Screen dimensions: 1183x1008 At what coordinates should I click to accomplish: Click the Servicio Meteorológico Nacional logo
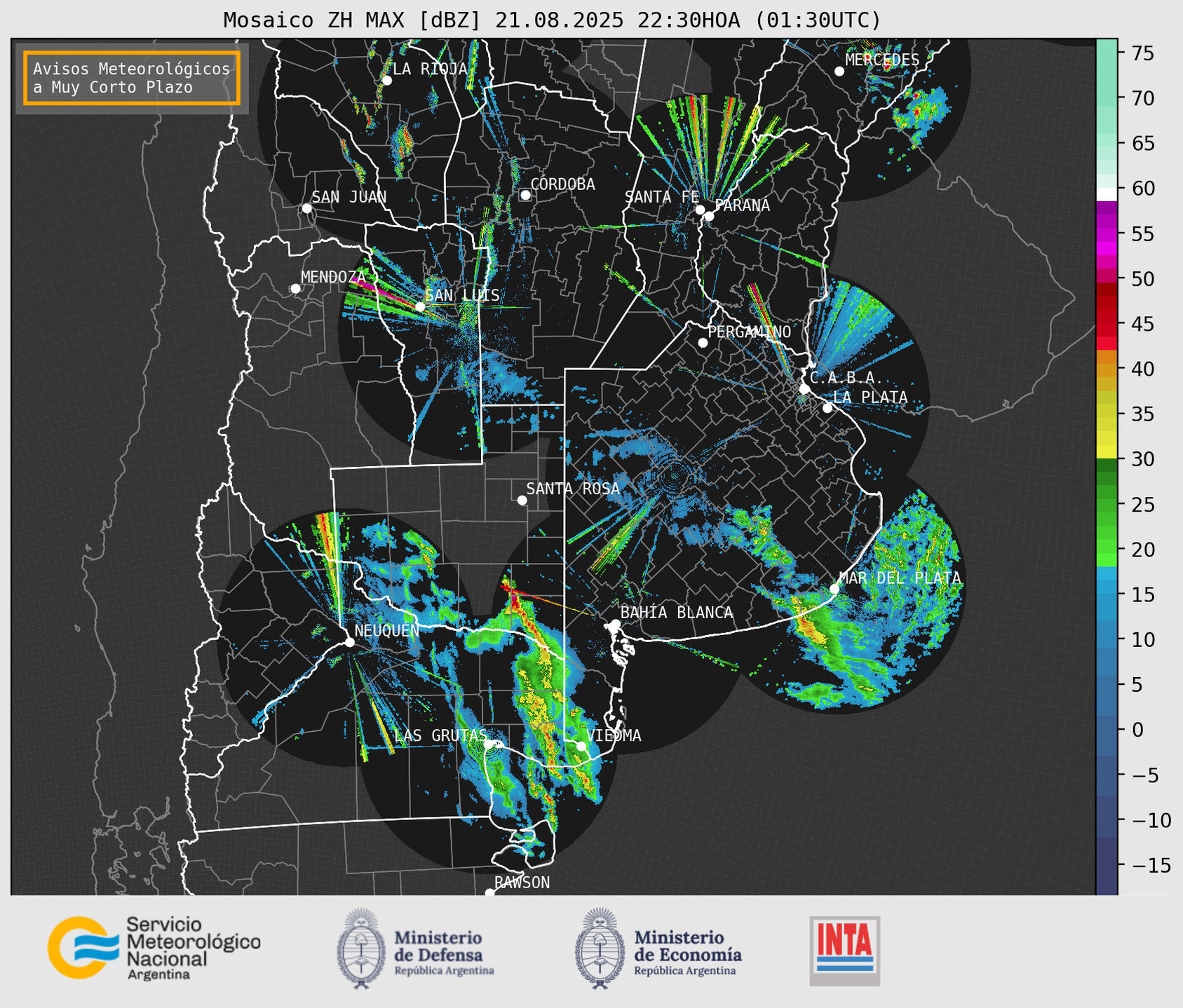[154, 948]
